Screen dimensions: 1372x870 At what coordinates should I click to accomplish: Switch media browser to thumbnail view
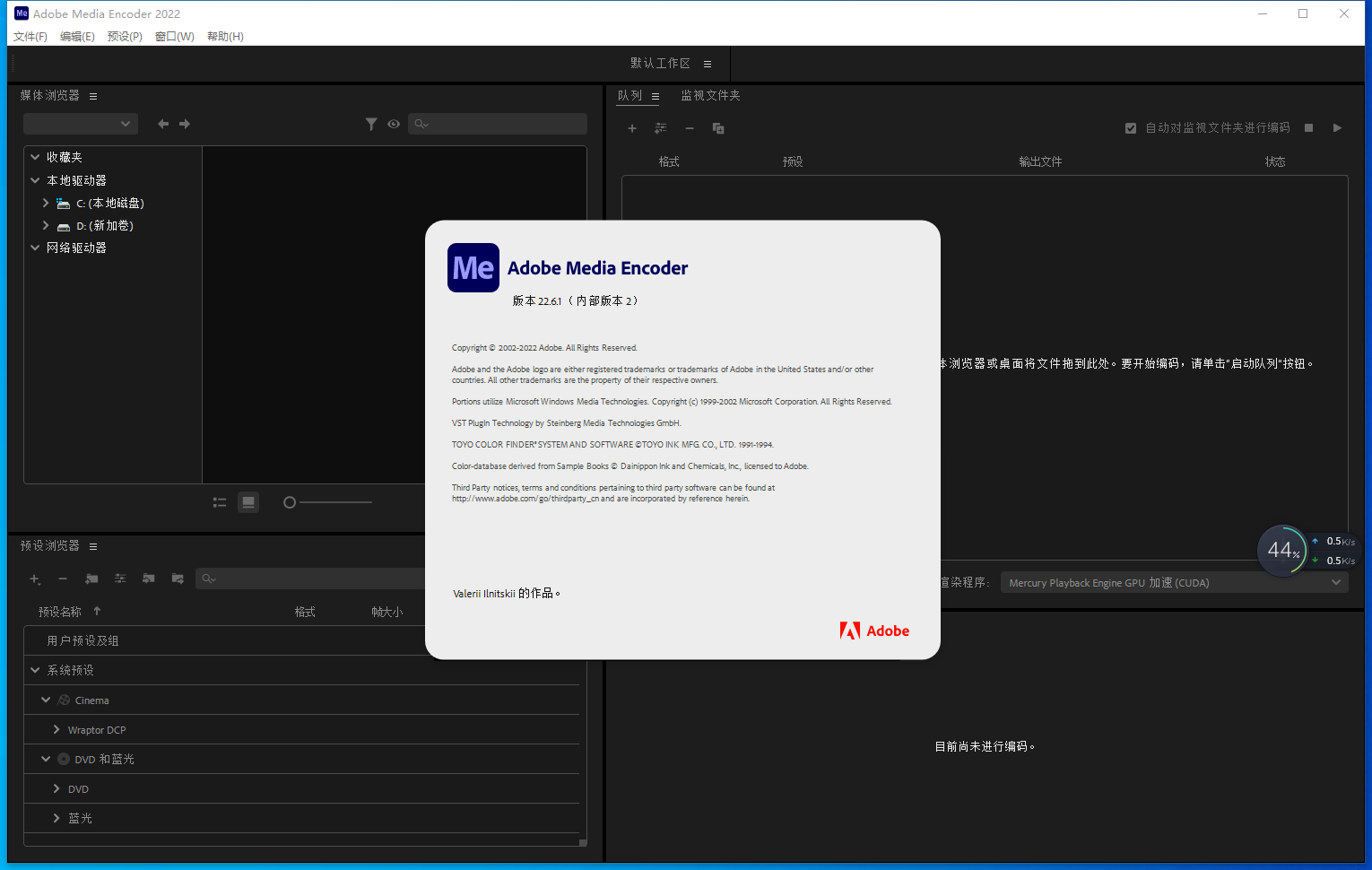coord(248,502)
